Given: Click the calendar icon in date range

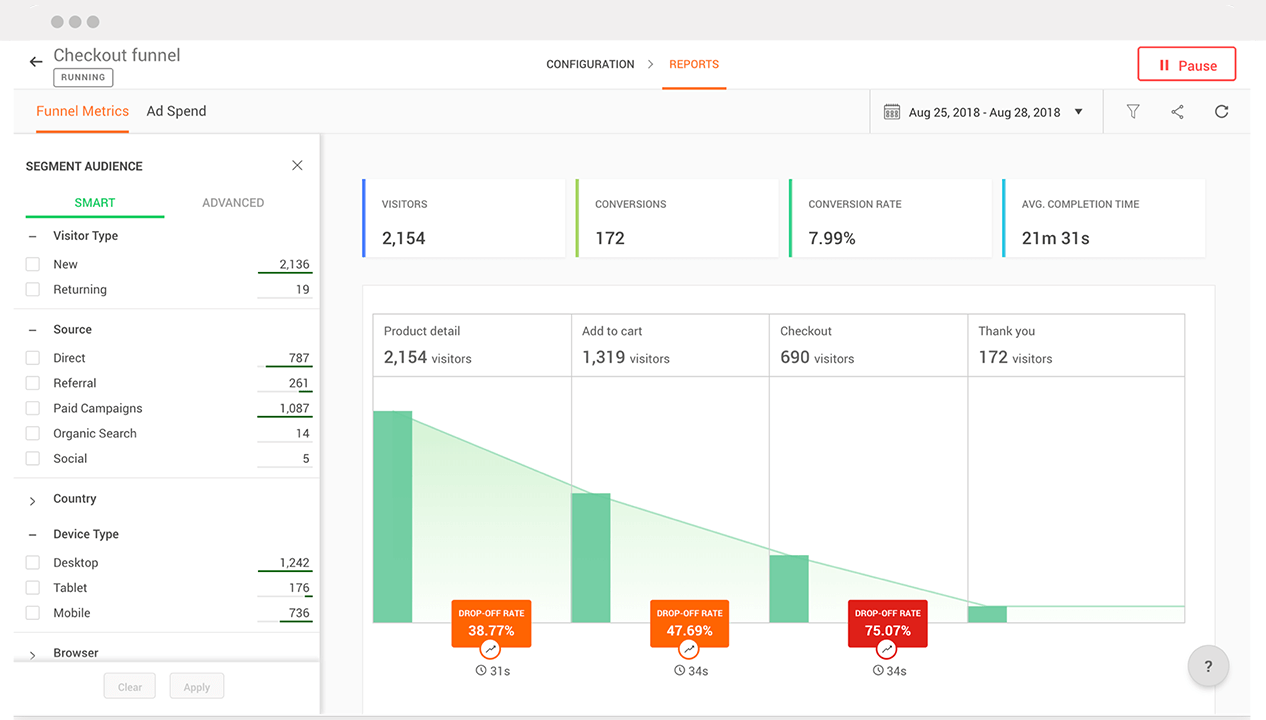Looking at the screenshot, I should pyautogui.click(x=892, y=112).
